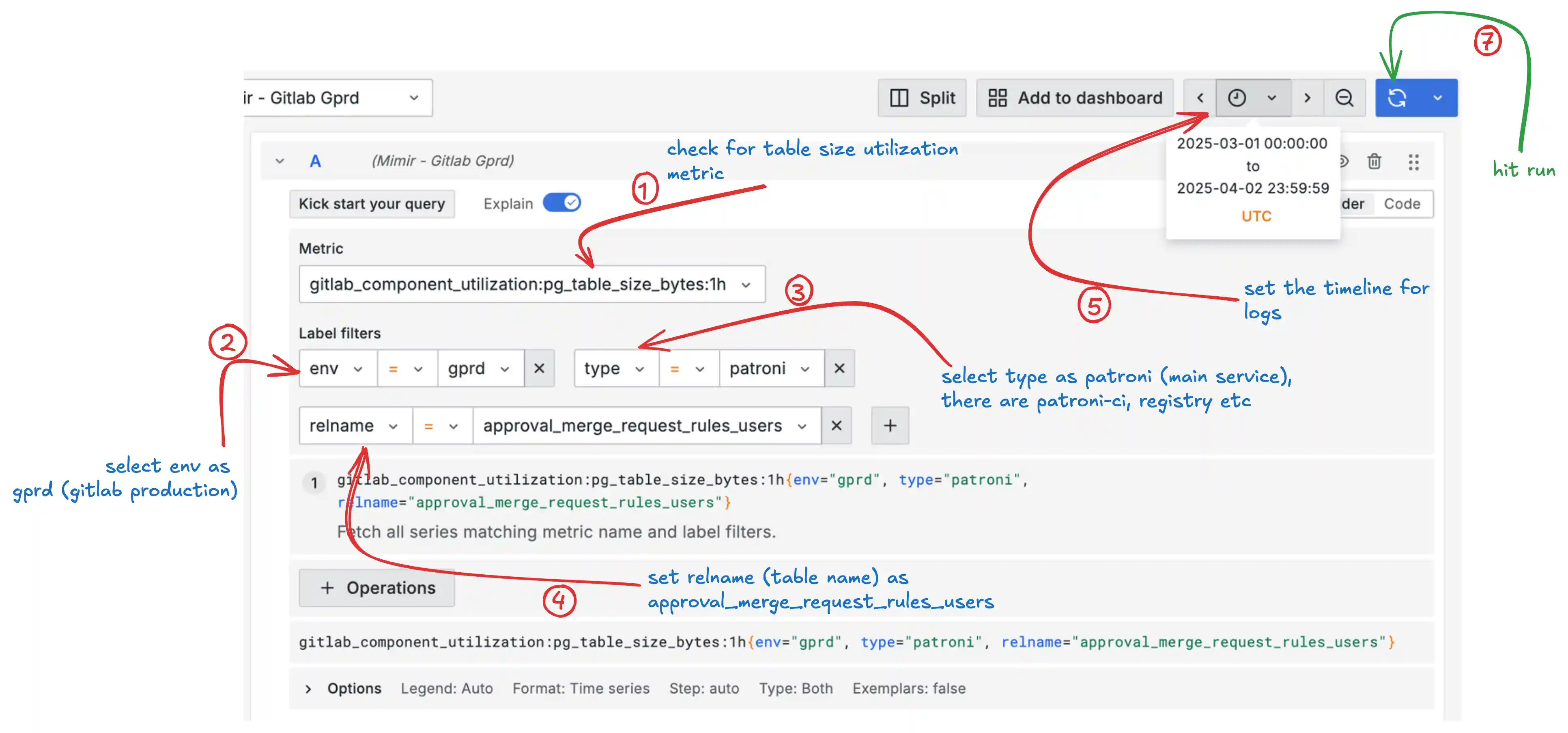The image size is (1568, 733).
Task: Toggle the Explain switch off
Action: tap(562, 203)
